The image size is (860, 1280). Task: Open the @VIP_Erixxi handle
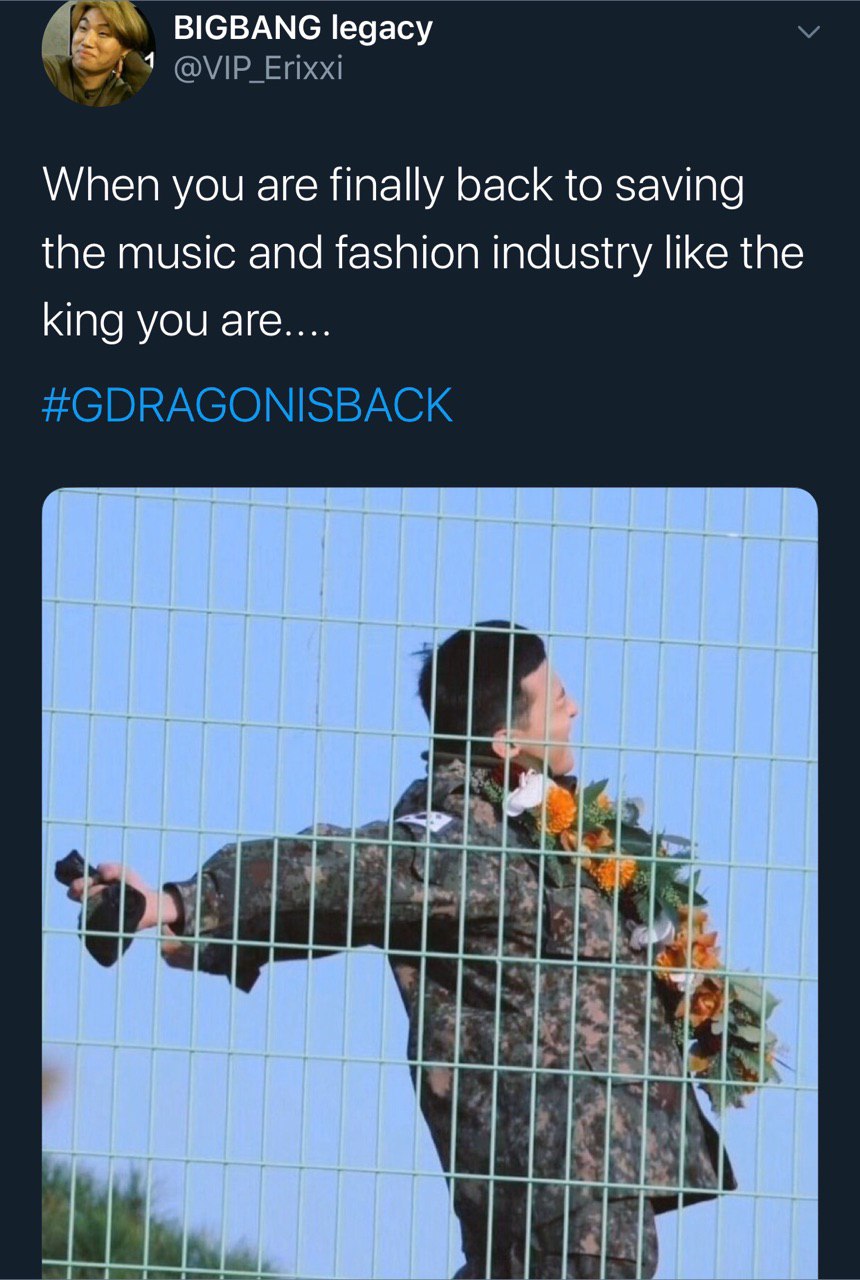[x=258, y=69]
